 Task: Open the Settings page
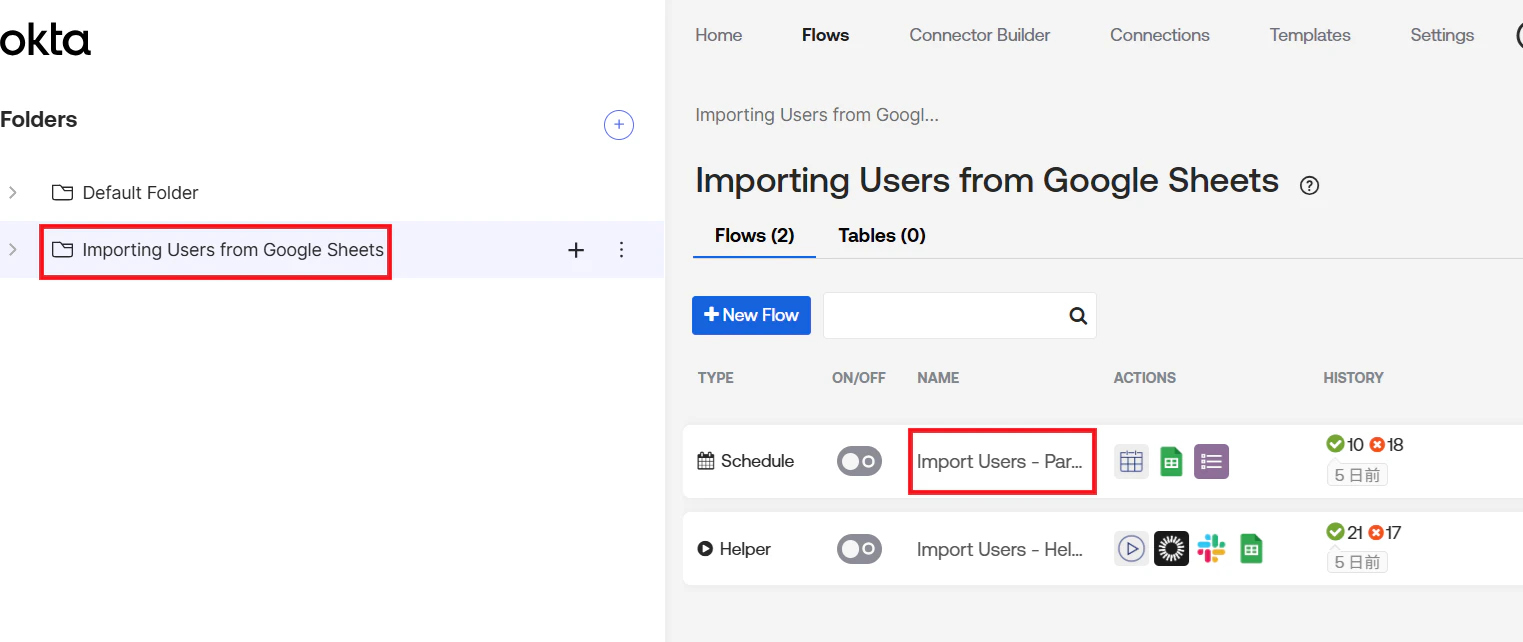(1442, 35)
